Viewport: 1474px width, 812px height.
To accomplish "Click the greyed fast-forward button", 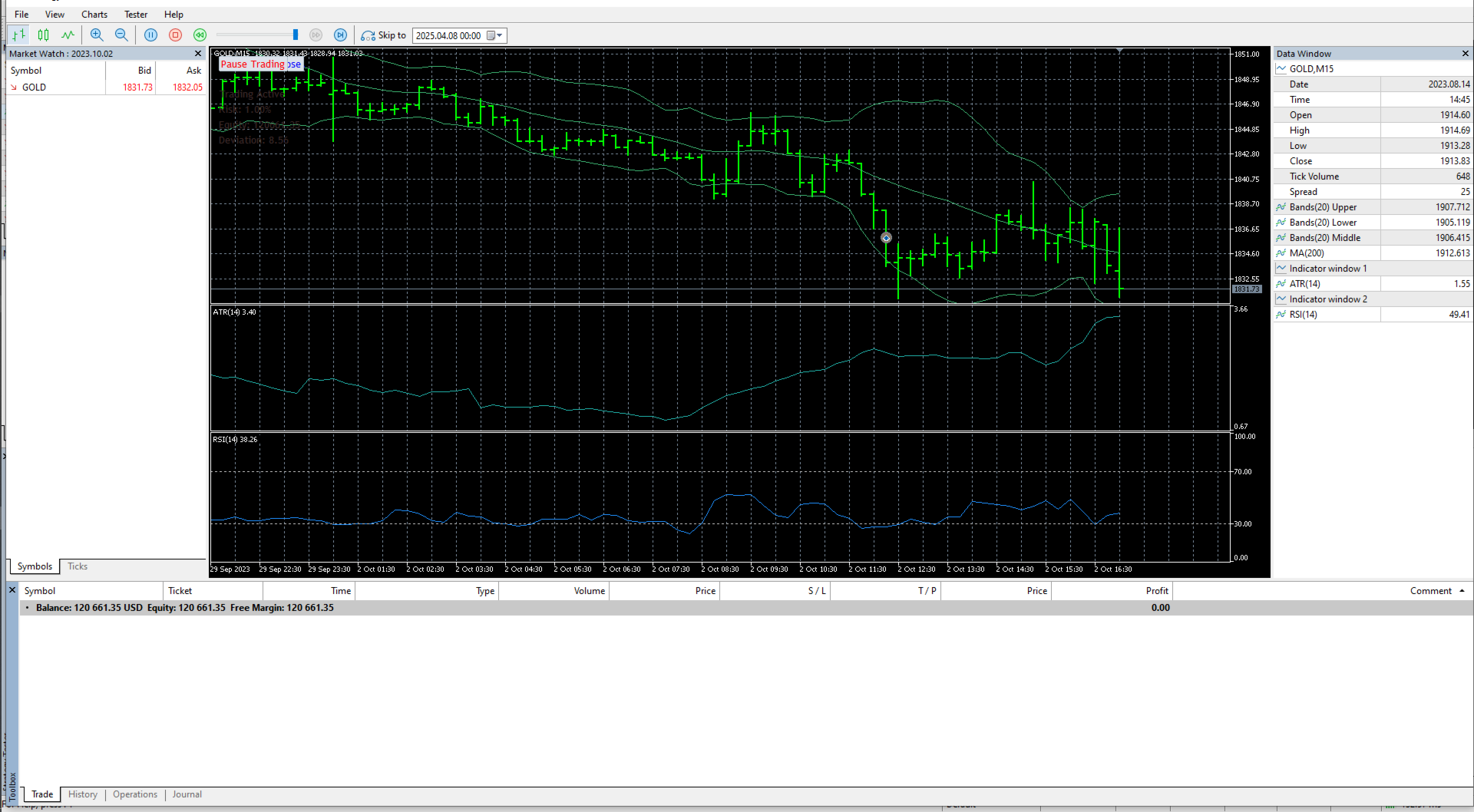I will pyautogui.click(x=316, y=35).
